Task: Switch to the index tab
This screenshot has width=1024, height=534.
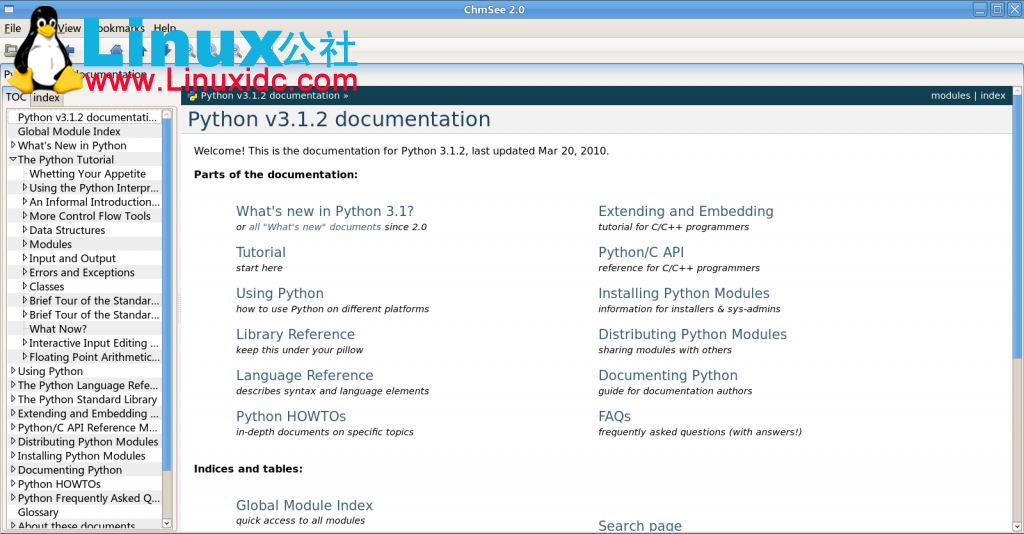Action: point(46,97)
